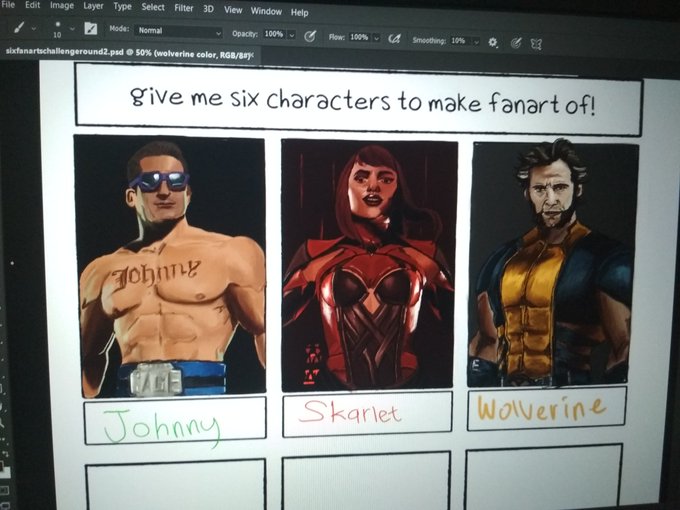Open the Type menu
The image size is (680, 510).
[x=122, y=7]
